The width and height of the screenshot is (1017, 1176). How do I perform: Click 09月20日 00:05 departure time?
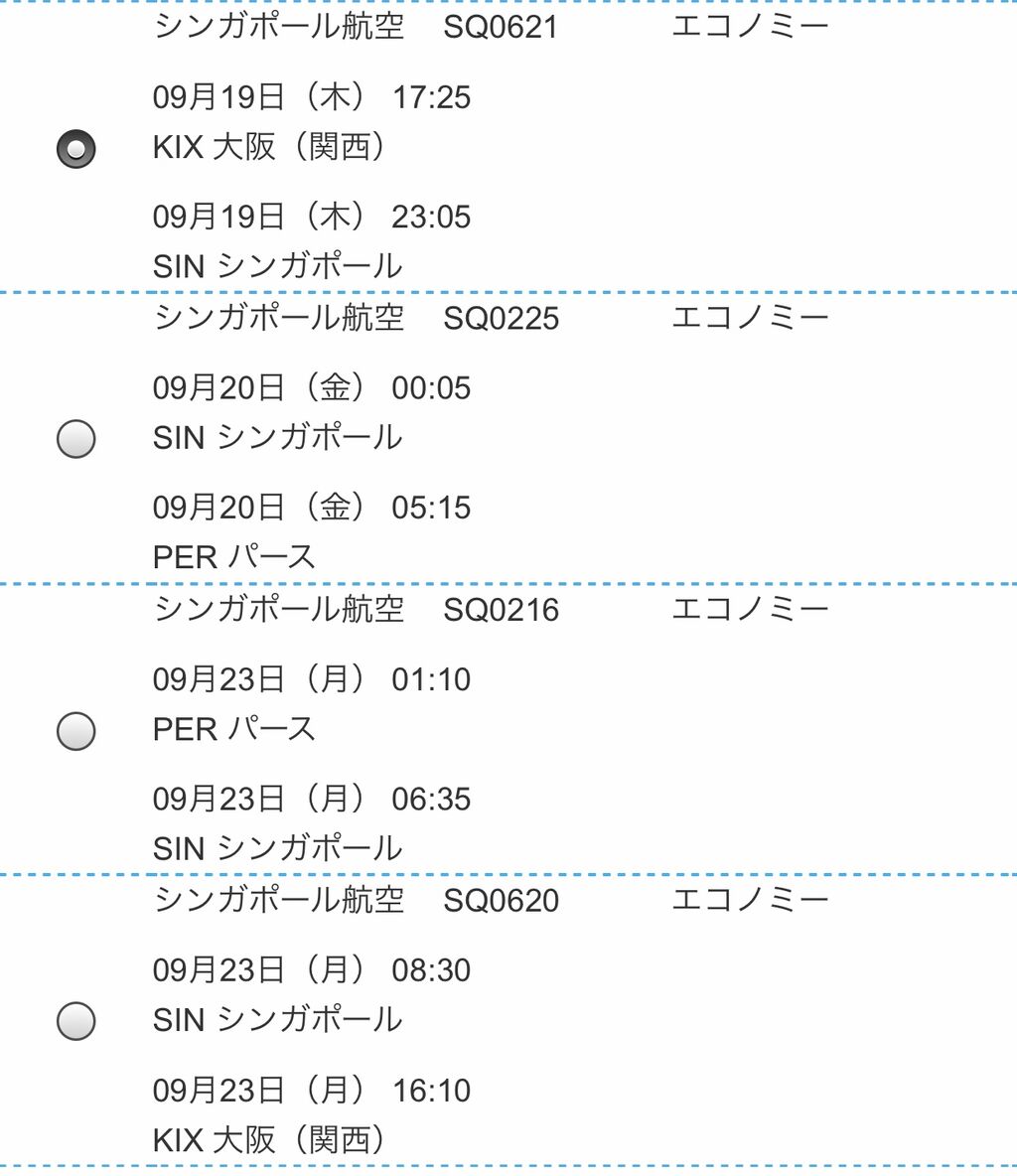(311, 388)
